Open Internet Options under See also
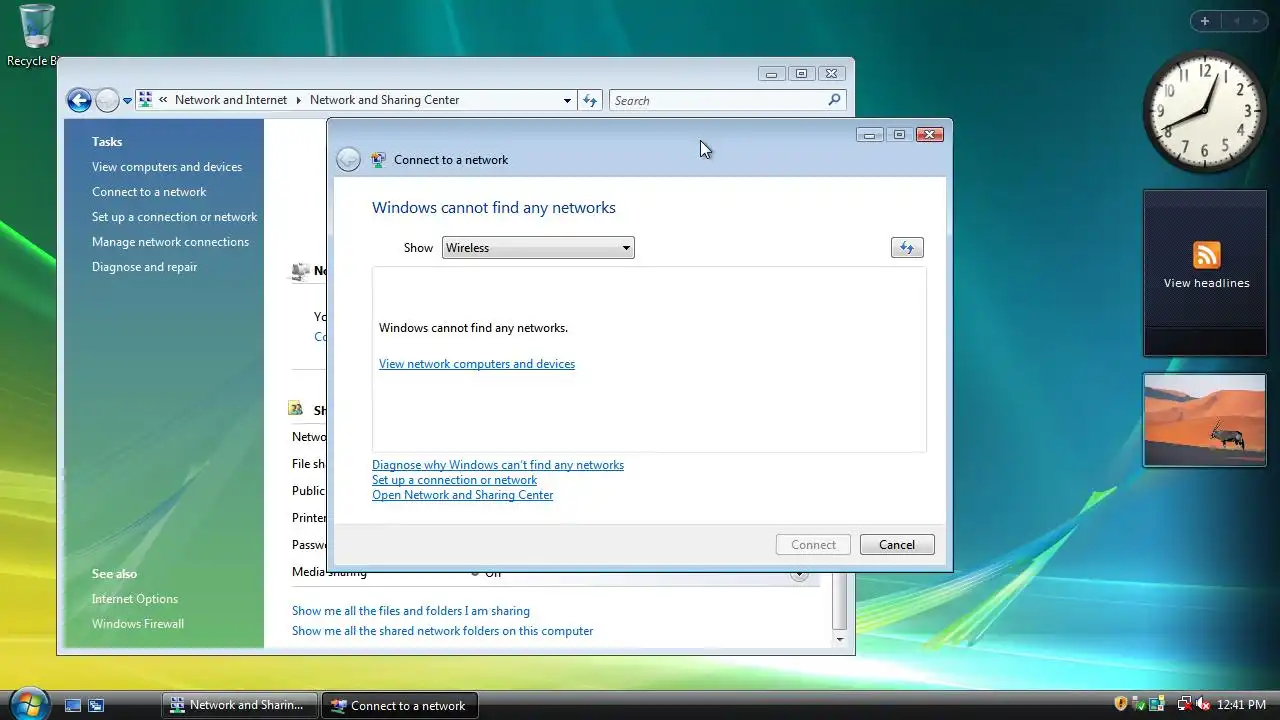The image size is (1280, 720). click(135, 599)
